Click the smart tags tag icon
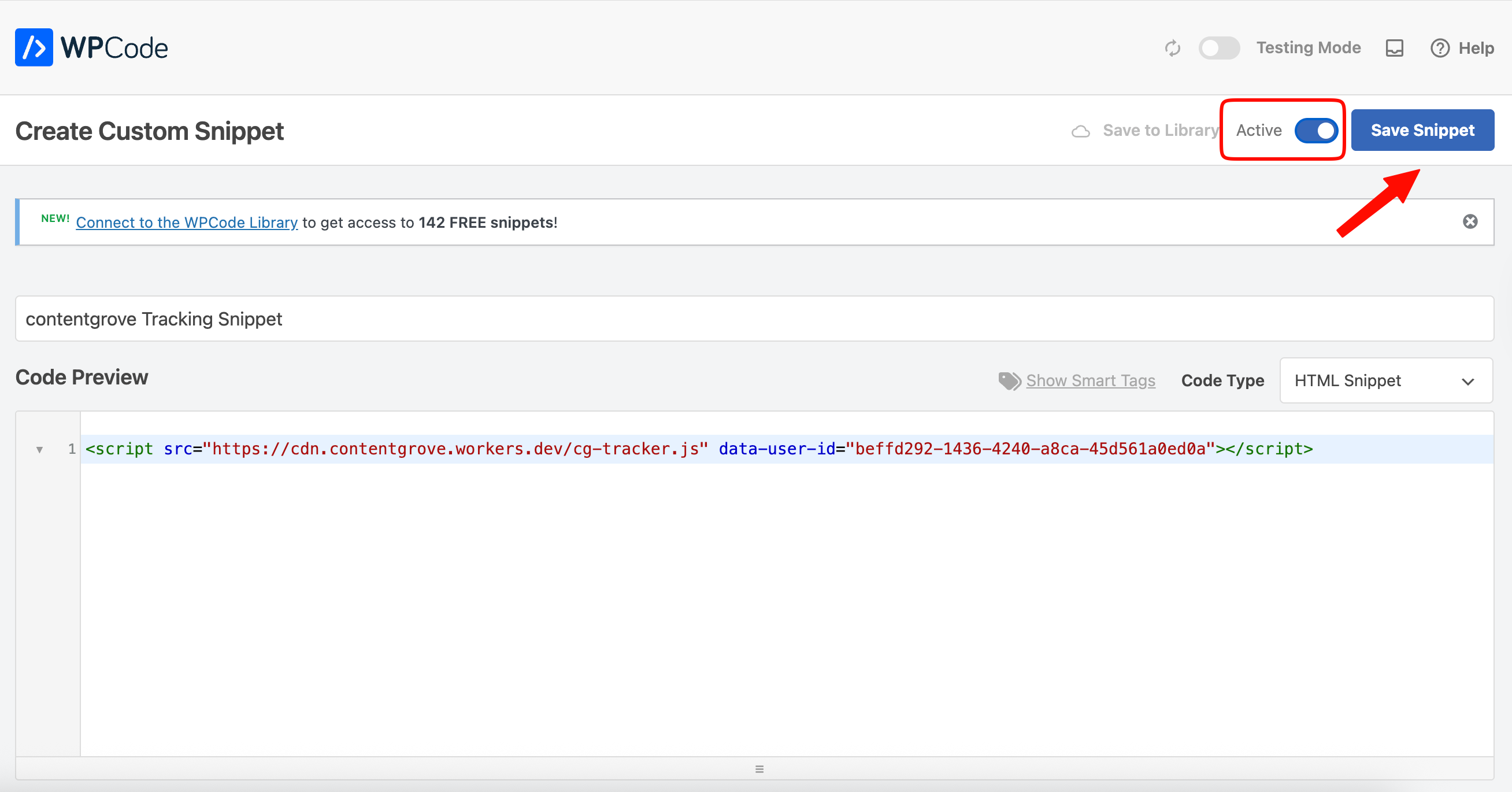Image resolution: width=1512 pixels, height=792 pixels. (x=1009, y=381)
